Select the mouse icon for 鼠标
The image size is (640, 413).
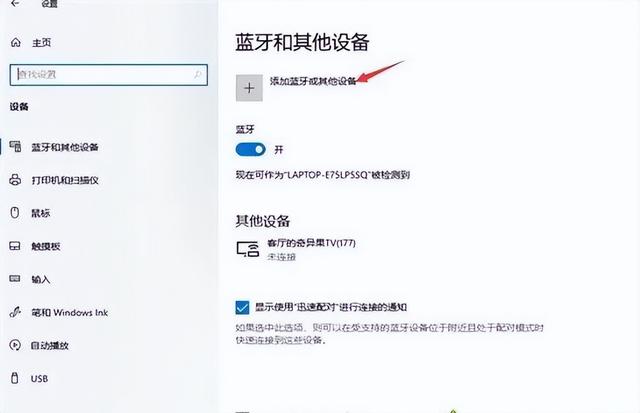[15, 213]
